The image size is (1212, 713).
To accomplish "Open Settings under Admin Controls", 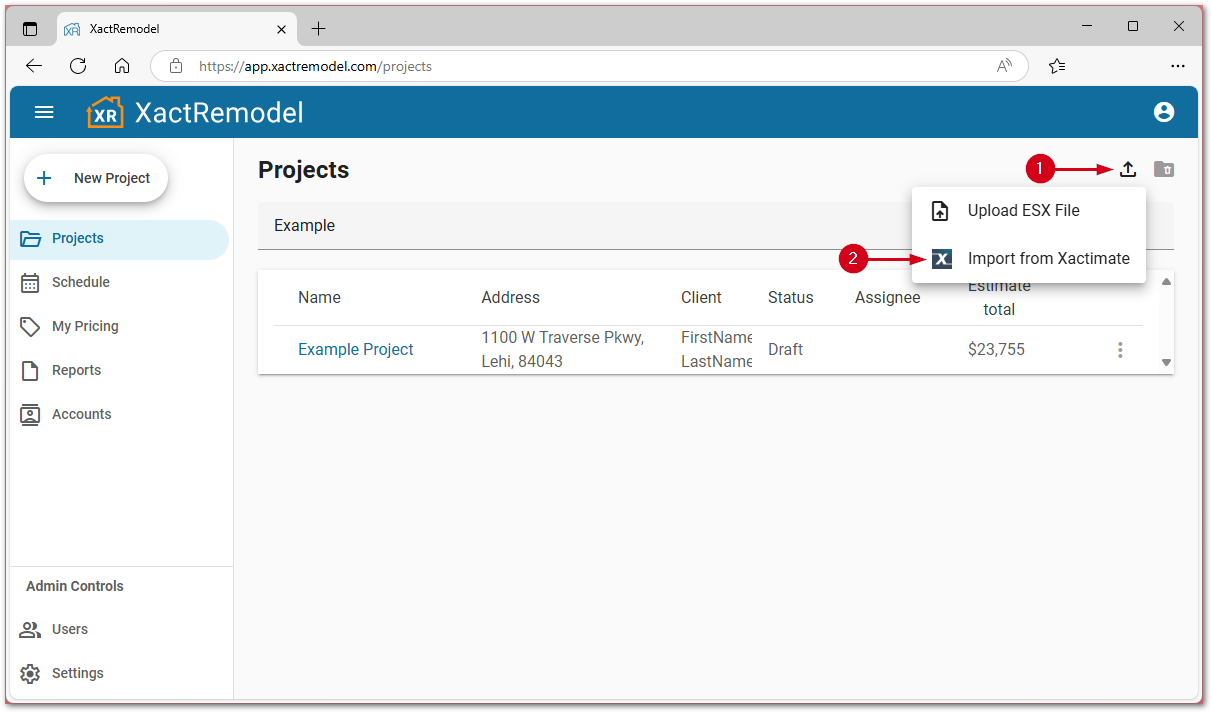I will pyautogui.click(x=119, y=674).
